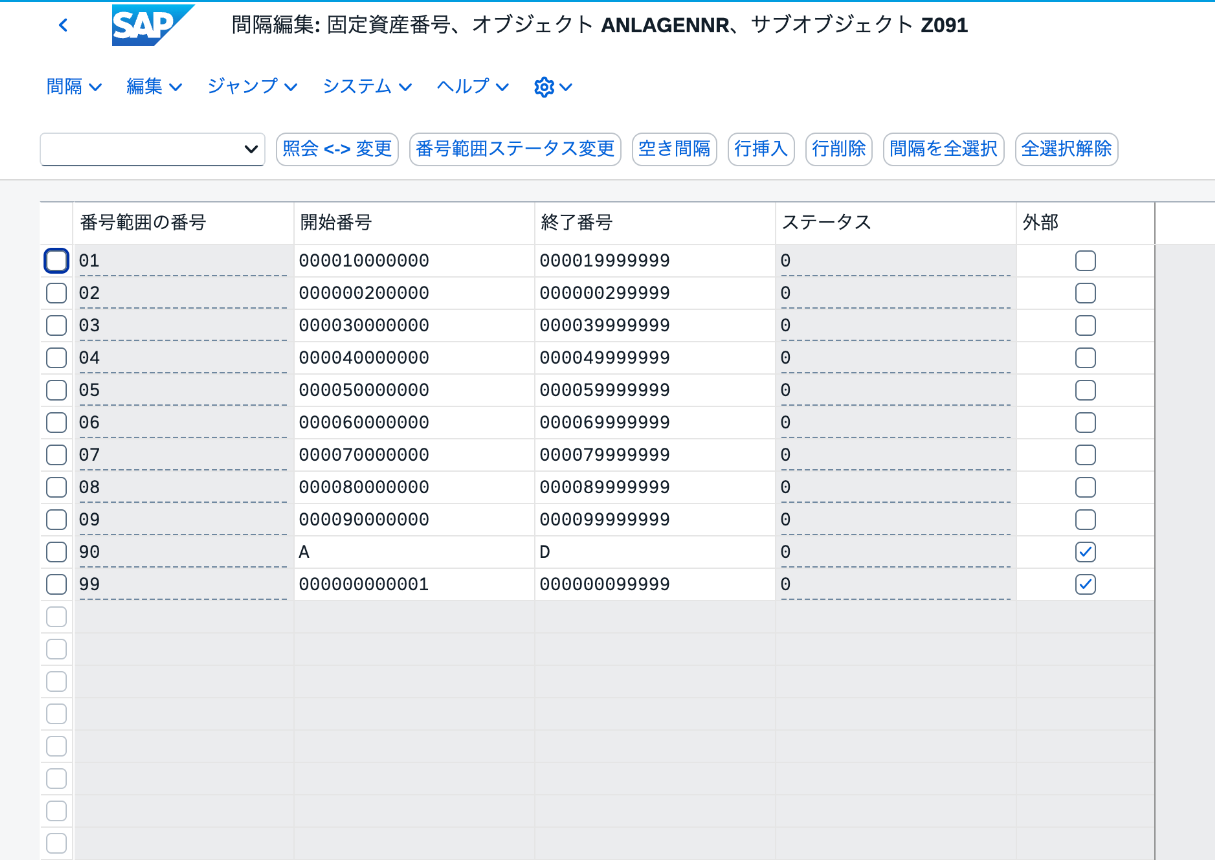Click start number 000030000000 field
Viewport: 1215px width, 860px height.
pos(414,326)
